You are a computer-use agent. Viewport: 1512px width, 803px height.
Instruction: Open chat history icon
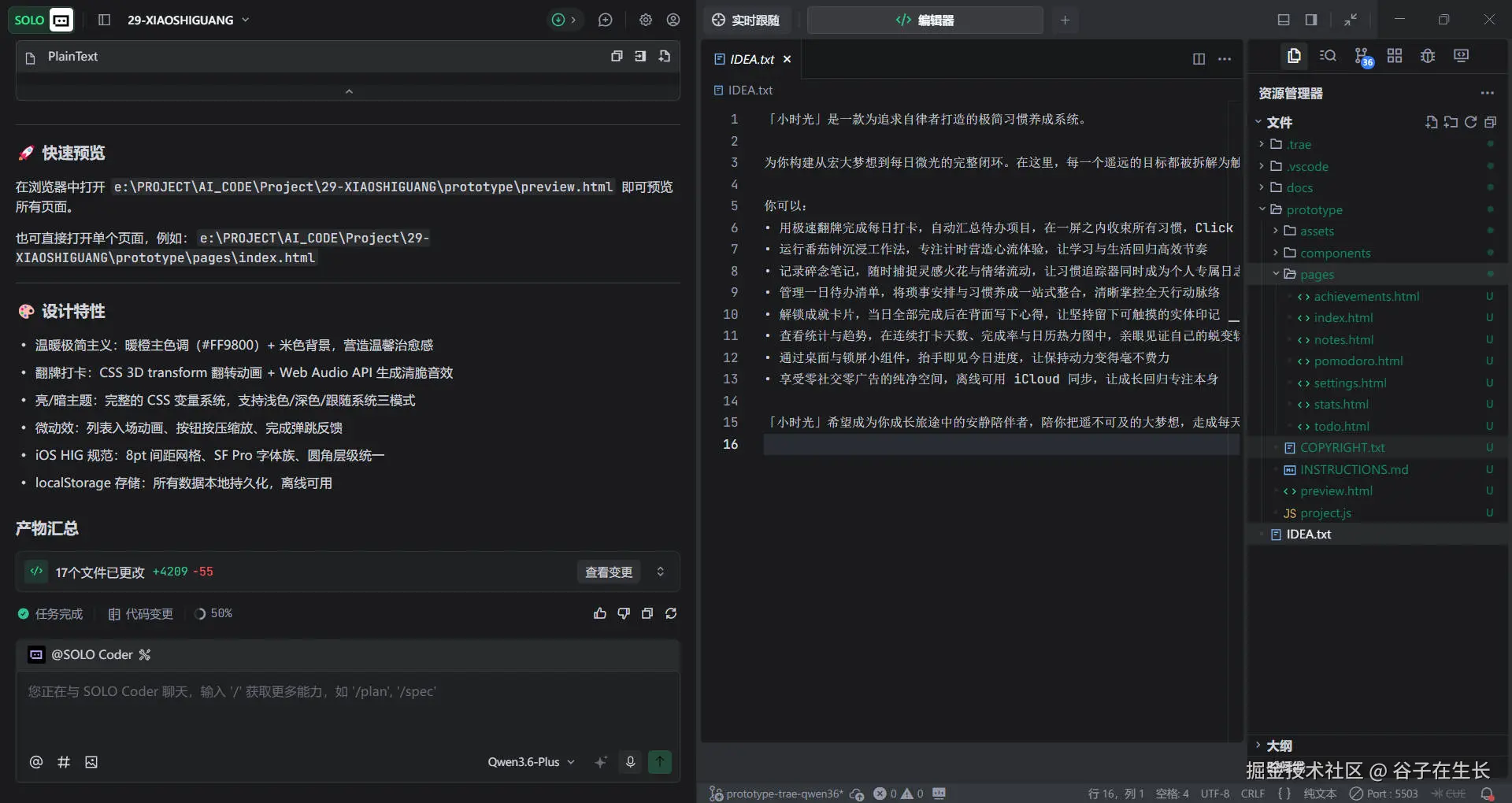(605, 20)
